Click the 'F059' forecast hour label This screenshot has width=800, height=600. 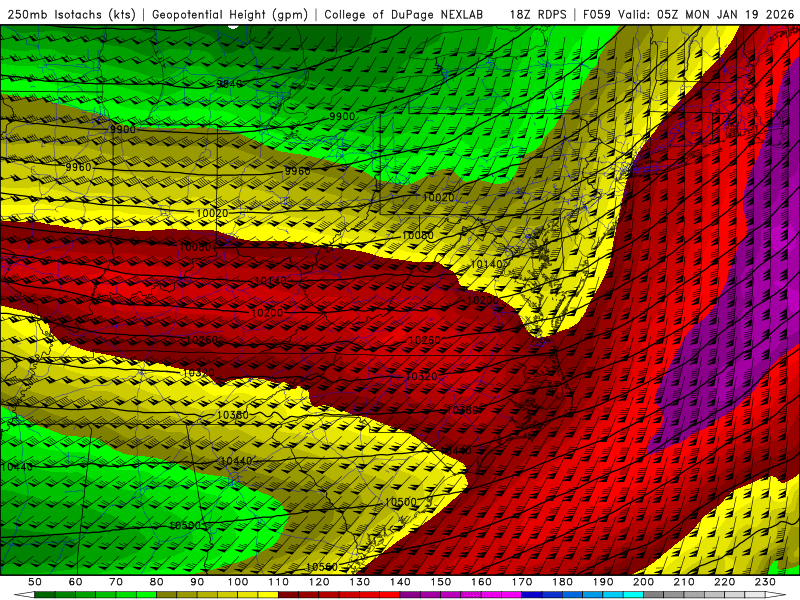(596, 15)
